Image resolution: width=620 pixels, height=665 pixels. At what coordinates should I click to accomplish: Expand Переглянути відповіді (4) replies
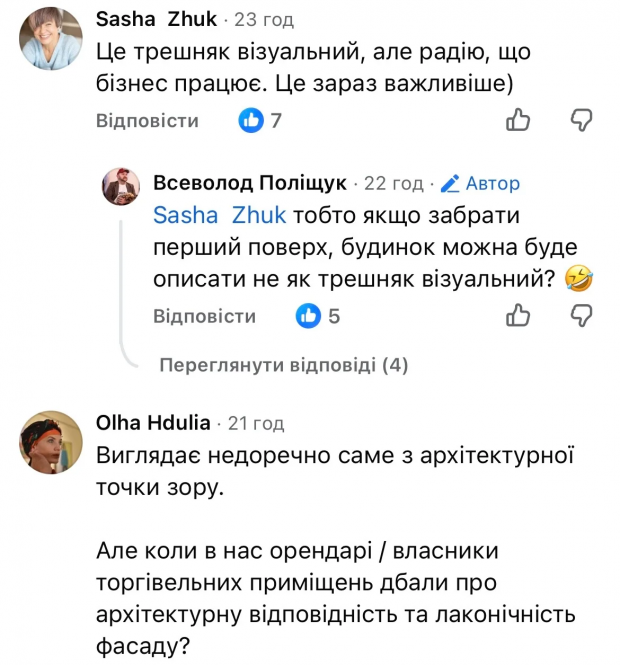click(284, 365)
